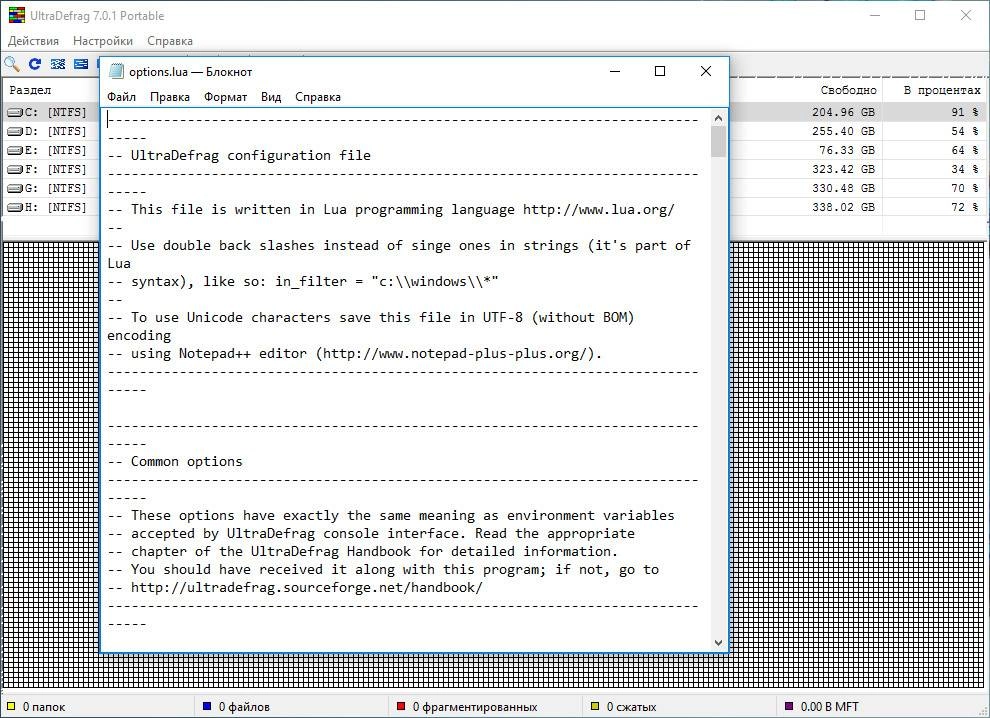Sort volumes by Свободно column header
Image resolution: width=990 pixels, height=718 pixels.
tap(848, 90)
